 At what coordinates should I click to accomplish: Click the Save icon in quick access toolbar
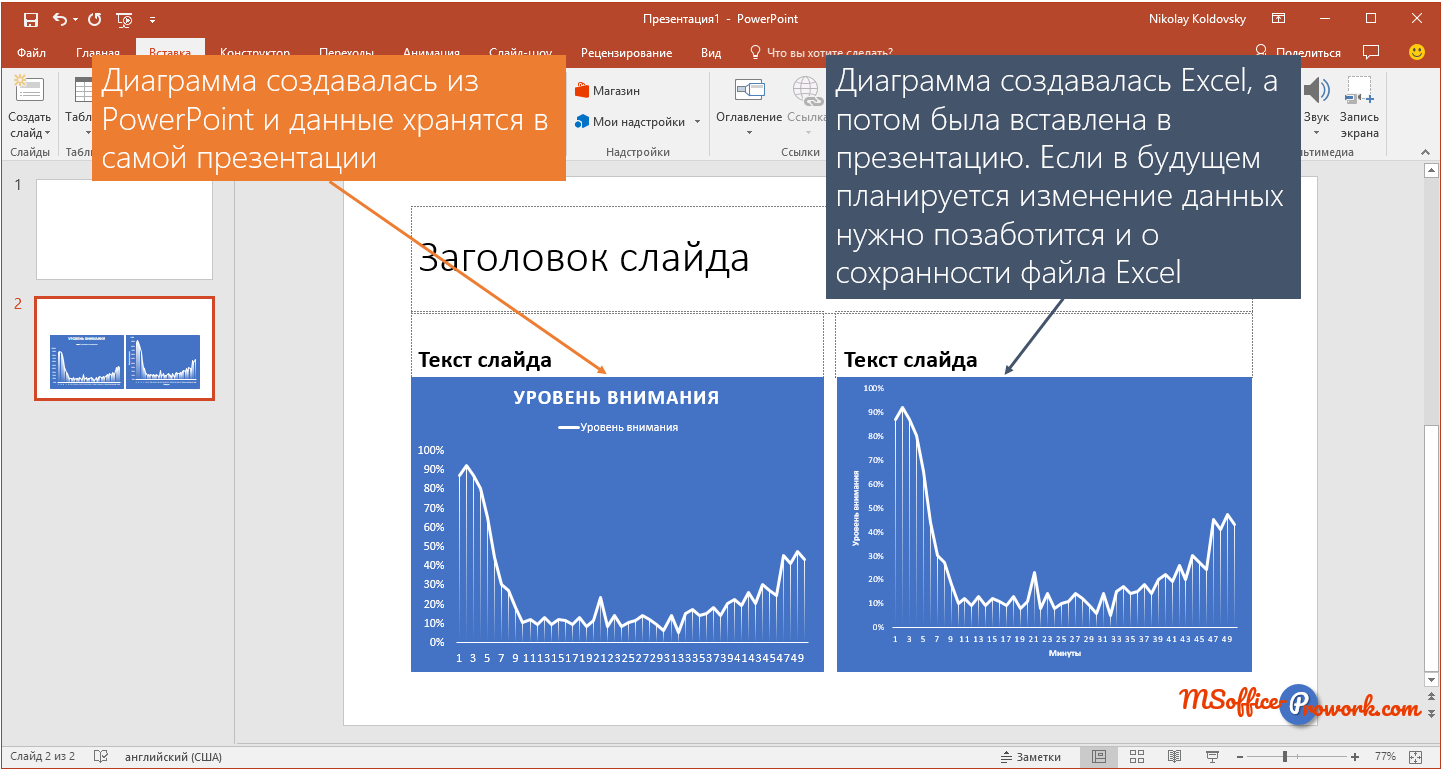click(x=30, y=19)
